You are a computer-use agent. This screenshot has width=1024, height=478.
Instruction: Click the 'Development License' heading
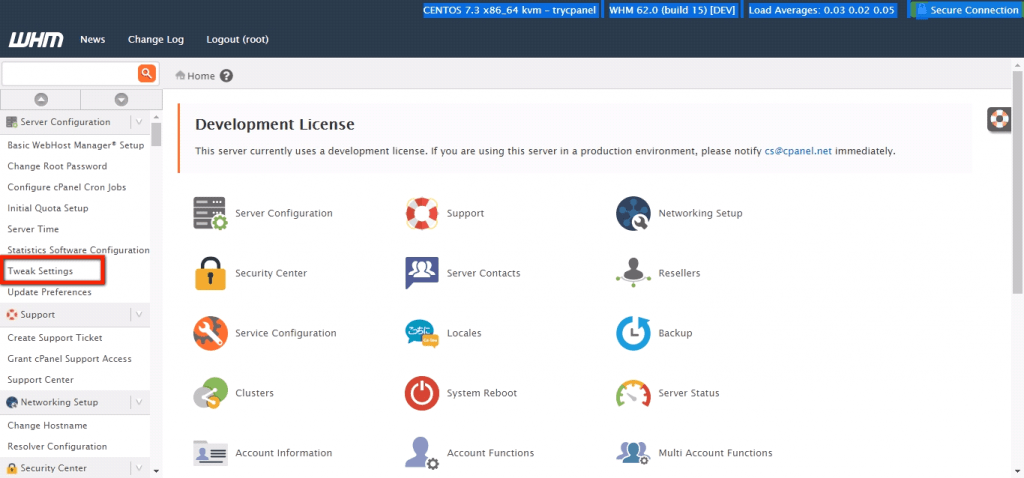[x=275, y=124]
